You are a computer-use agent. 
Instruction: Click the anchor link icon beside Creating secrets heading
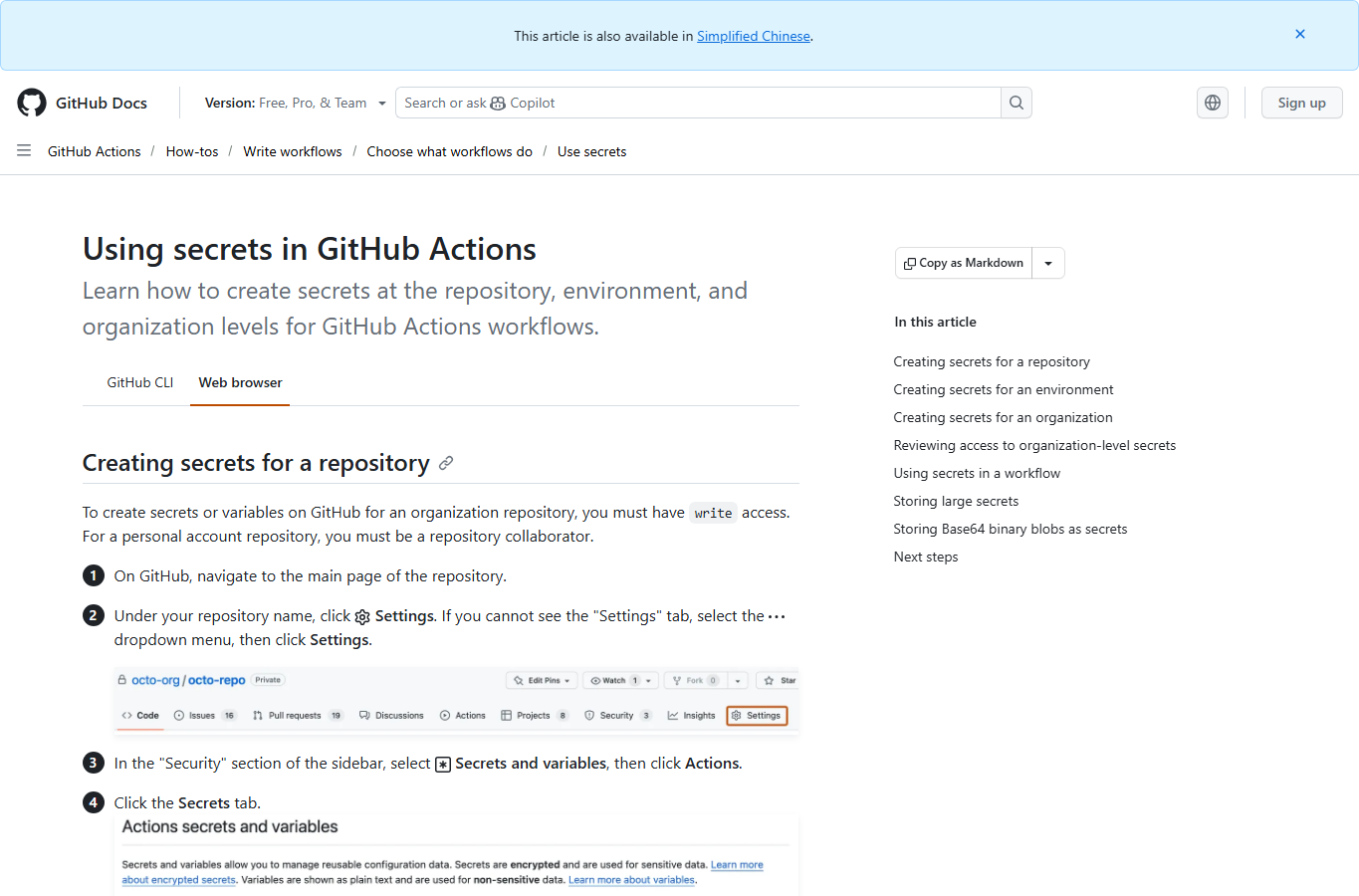(x=446, y=463)
